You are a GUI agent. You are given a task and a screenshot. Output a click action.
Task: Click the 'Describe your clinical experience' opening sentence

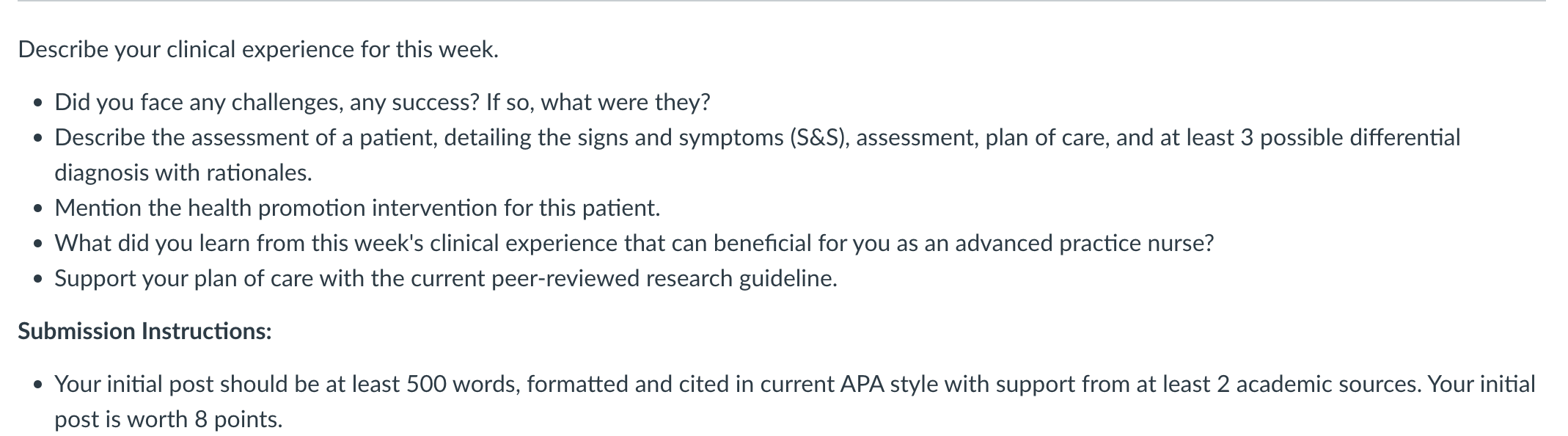[258, 50]
